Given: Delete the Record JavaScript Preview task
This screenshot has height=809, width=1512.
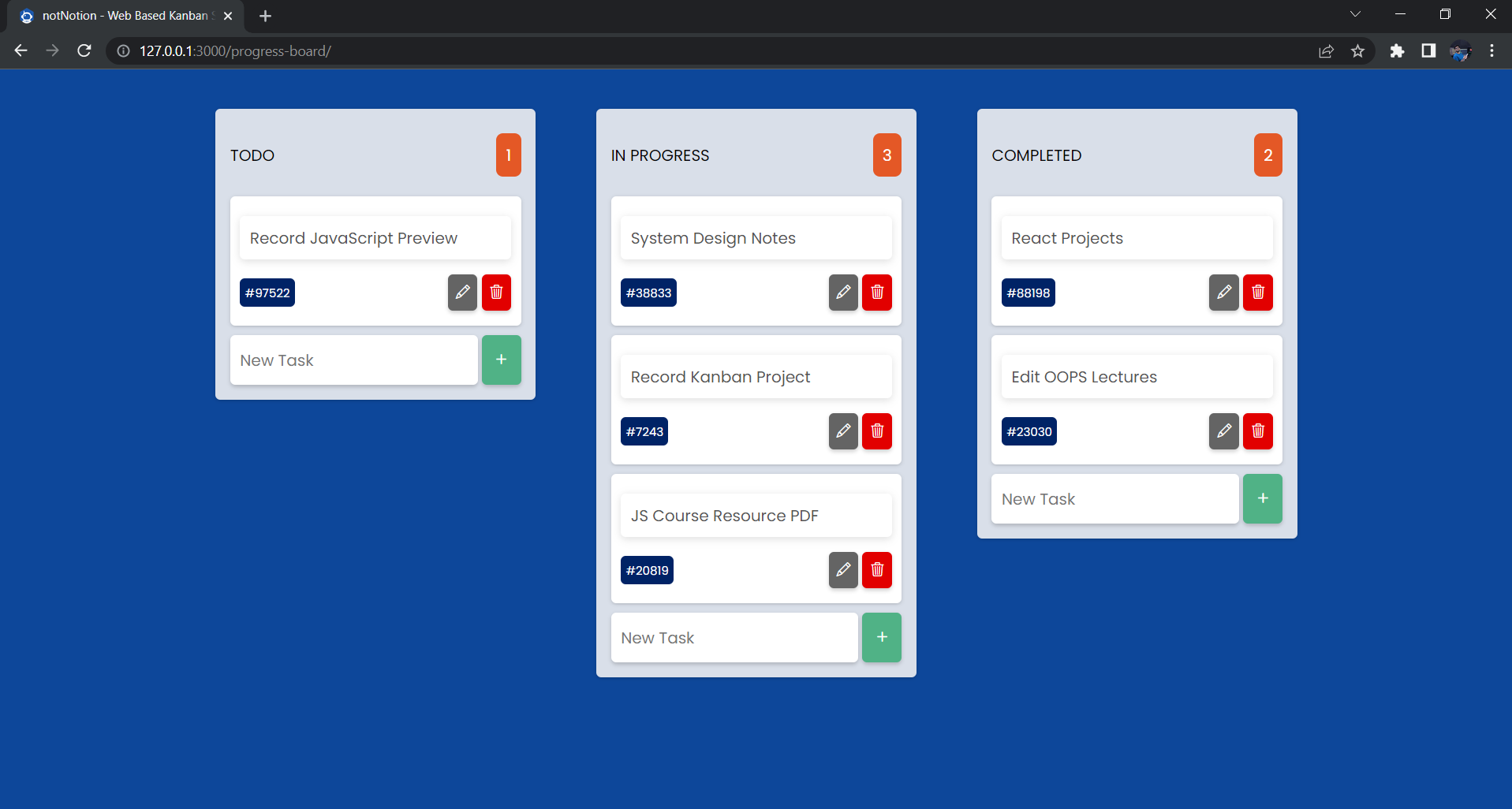Looking at the screenshot, I should (x=496, y=293).
